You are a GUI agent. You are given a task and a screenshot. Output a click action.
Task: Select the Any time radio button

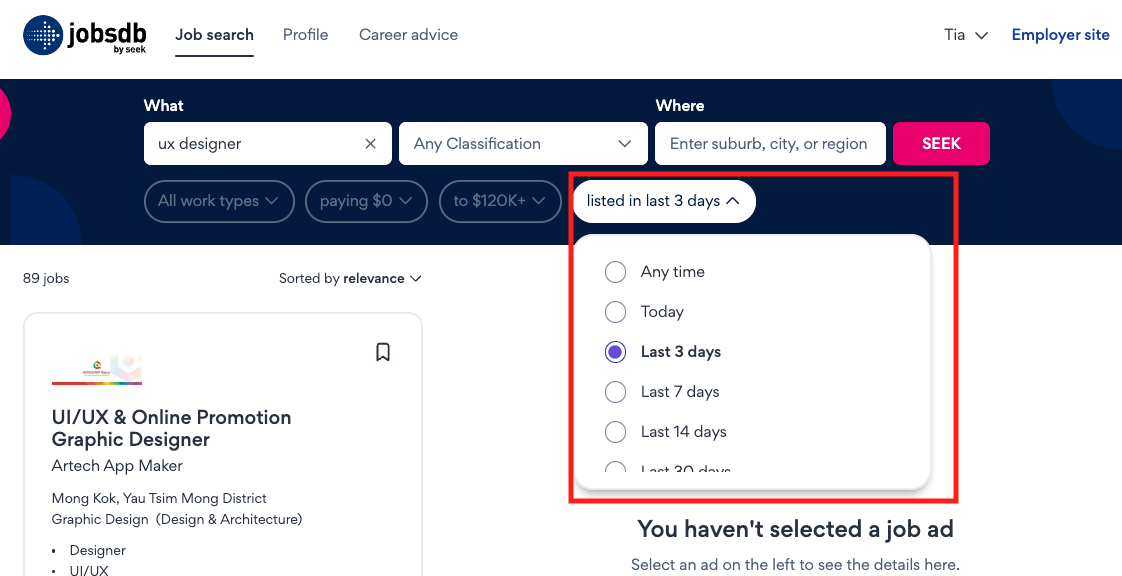pyautogui.click(x=615, y=272)
